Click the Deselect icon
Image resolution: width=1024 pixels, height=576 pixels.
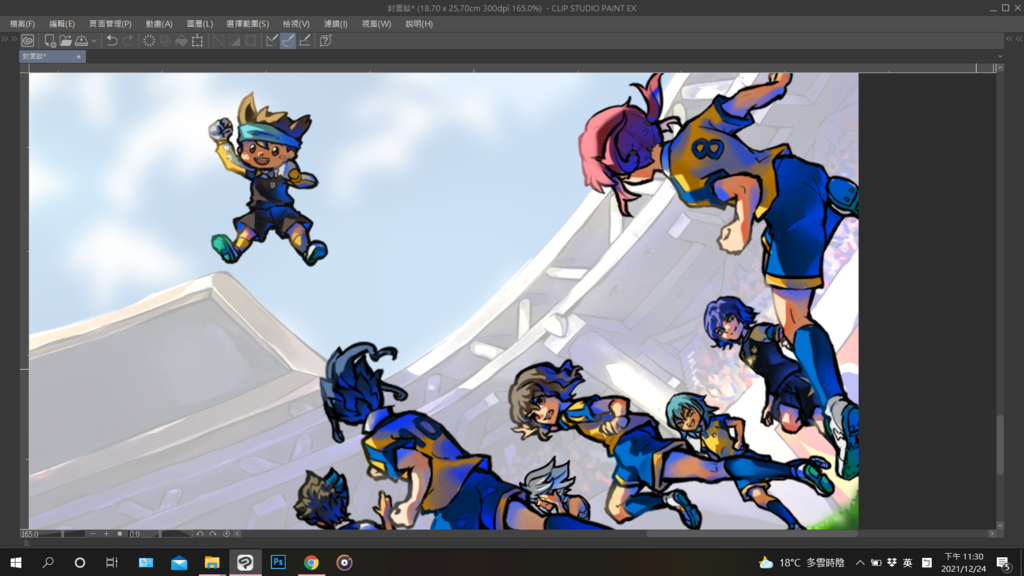(x=219, y=40)
